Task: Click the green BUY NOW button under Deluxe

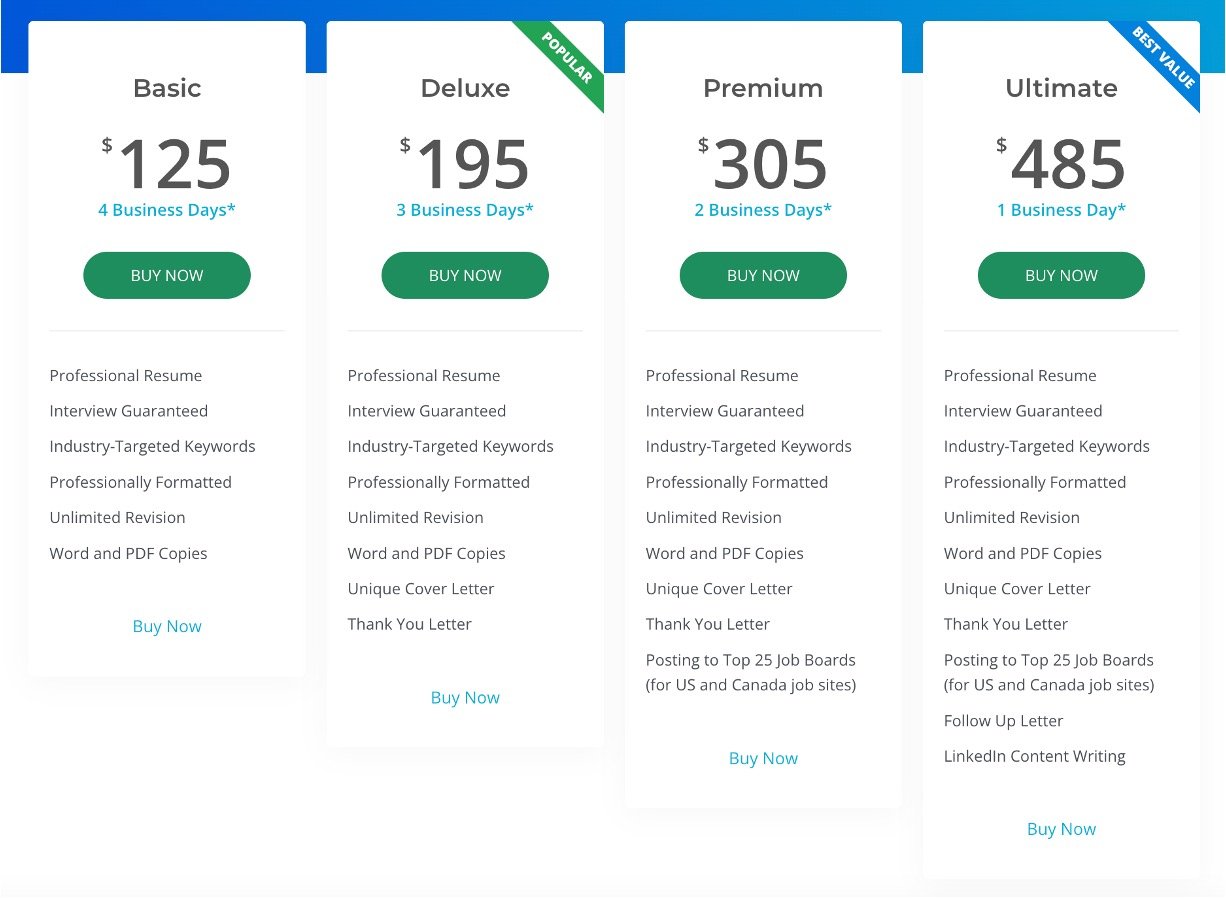Action: pyautogui.click(x=465, y=275)
